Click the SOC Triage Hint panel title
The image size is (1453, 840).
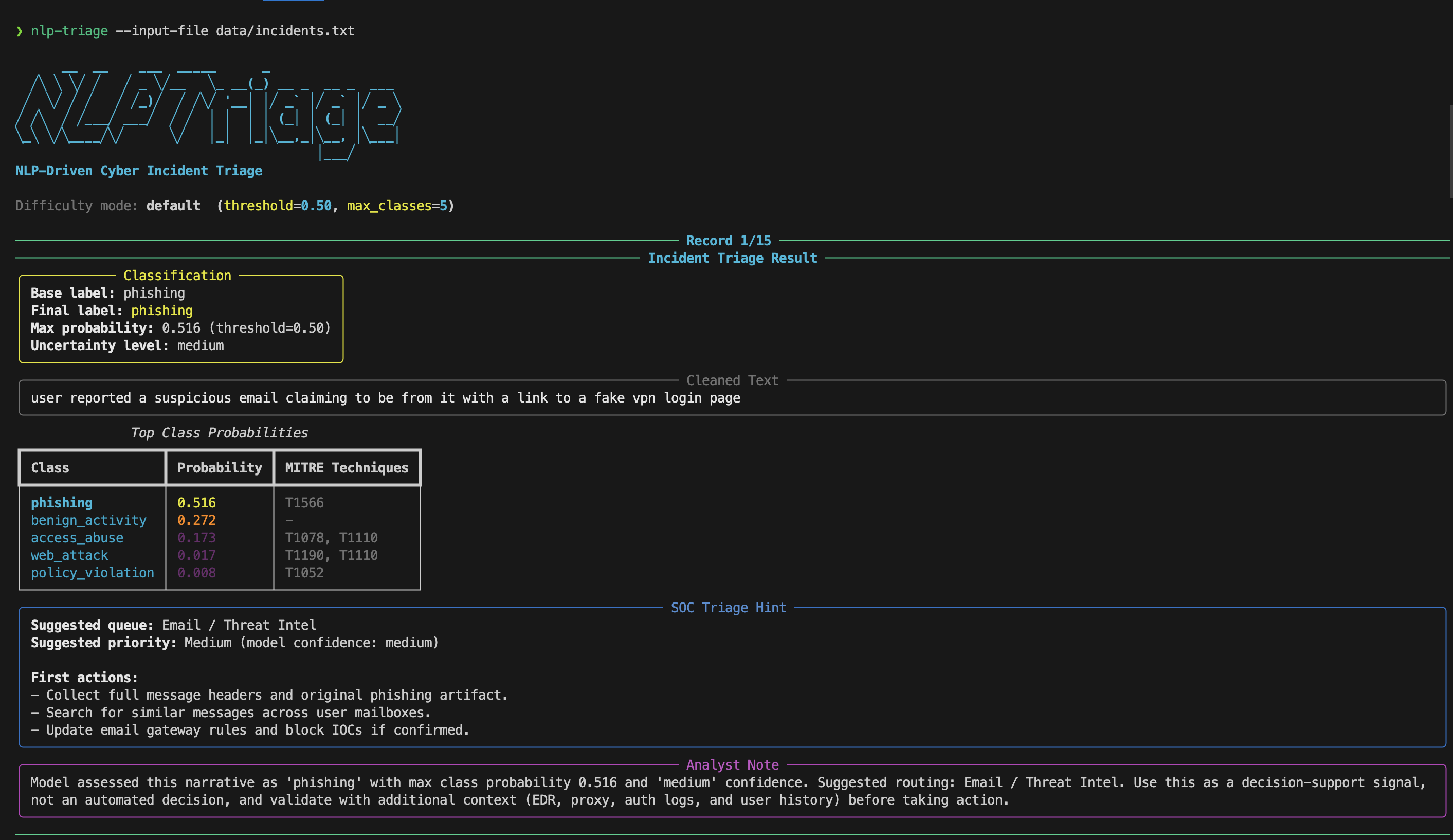(x=728, y=608)
